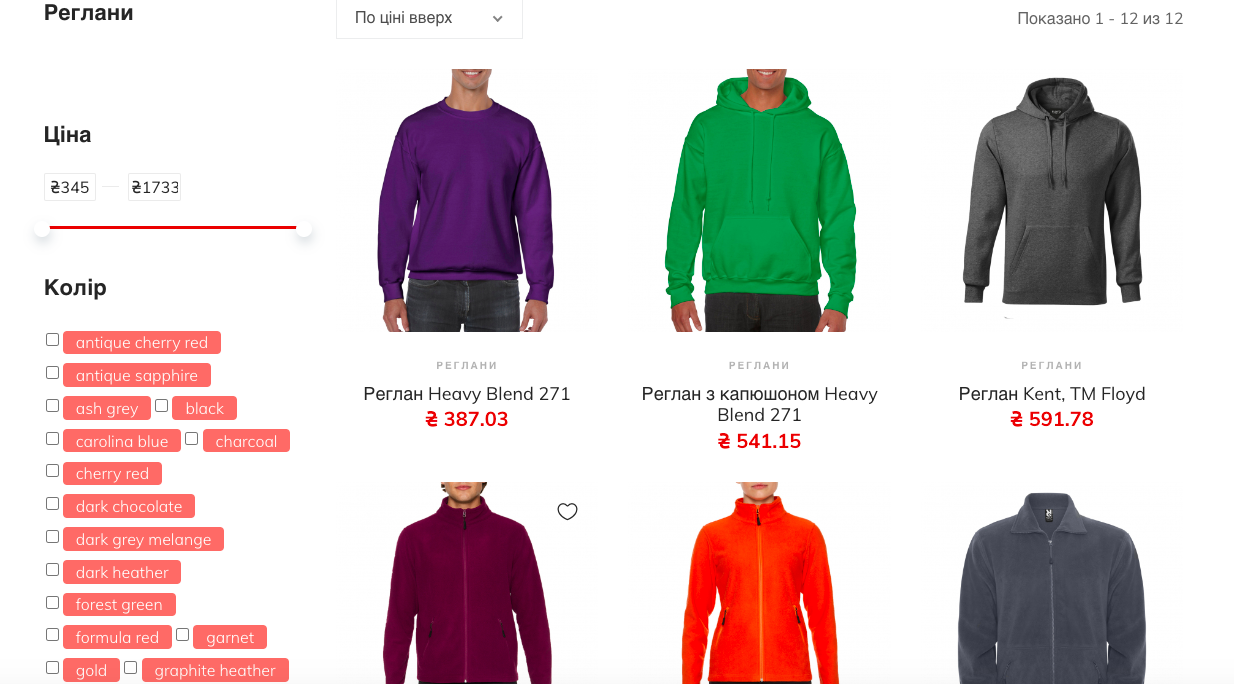Tick the black color checkbox

[x=161, y=406]
